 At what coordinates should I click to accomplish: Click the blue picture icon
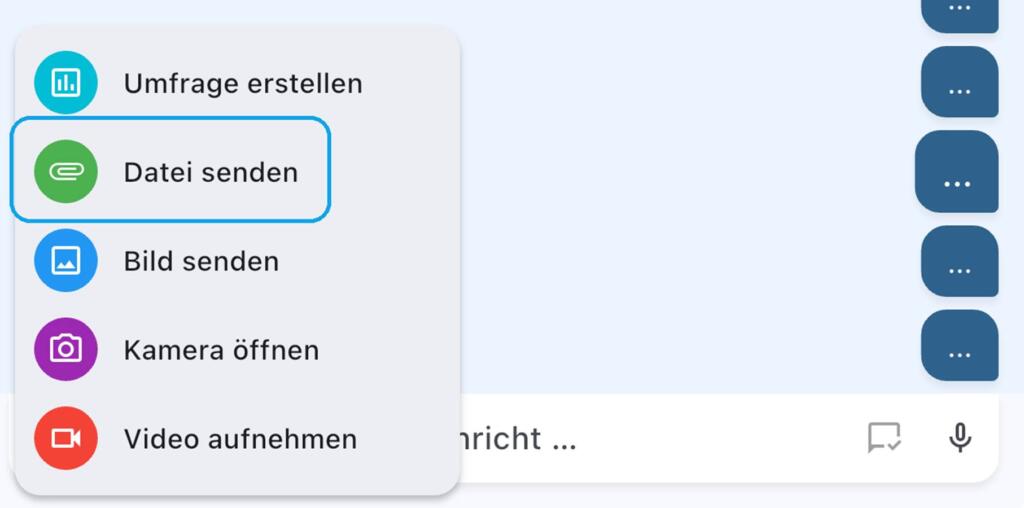point(66,261)
